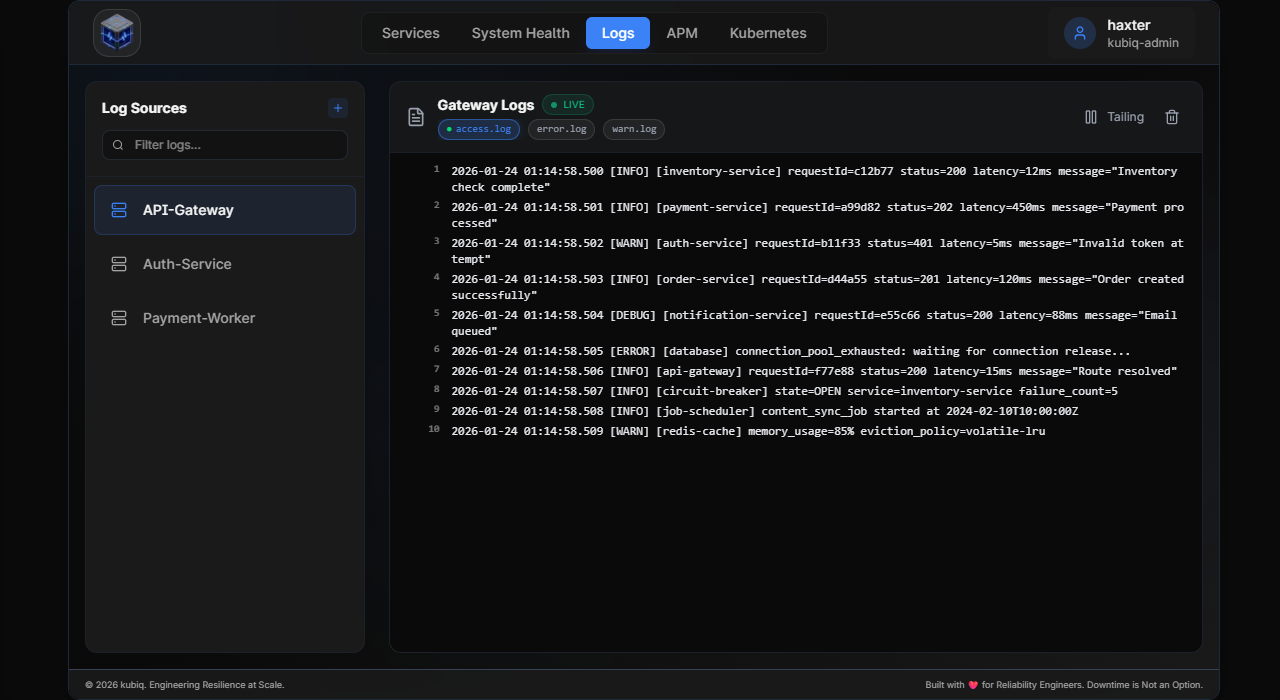Screen dimensions: 1280x700
Task: Open the System Health tab
Action: pyautogui.click(x=521, y=33)
